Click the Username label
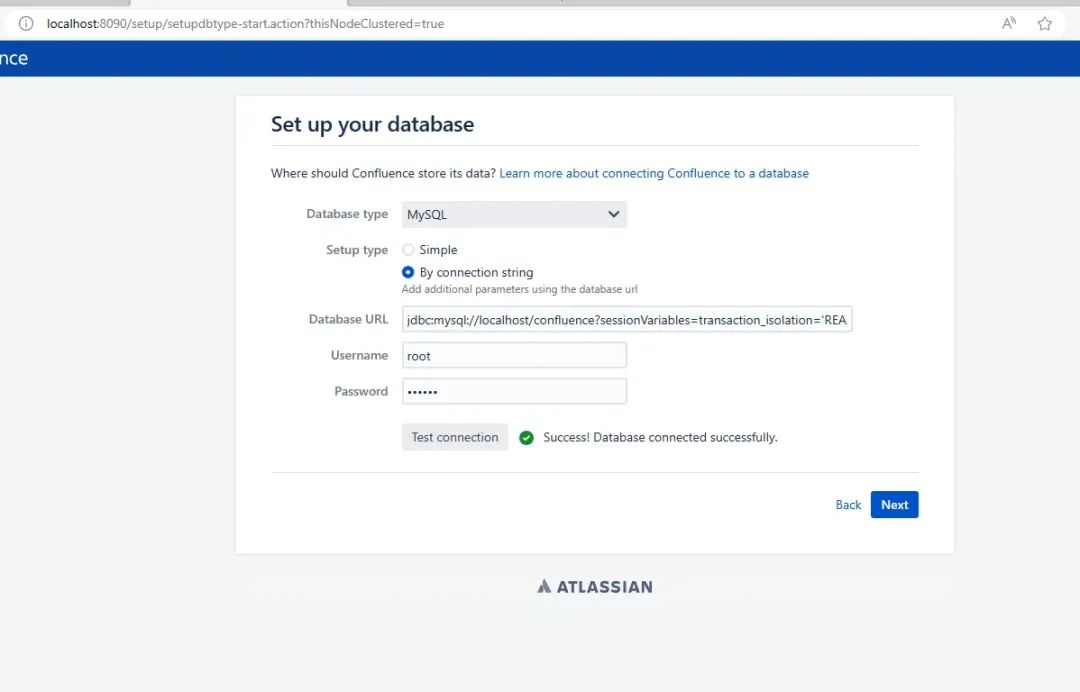This screenshot has height=692, width=1080. click(360, 355)
